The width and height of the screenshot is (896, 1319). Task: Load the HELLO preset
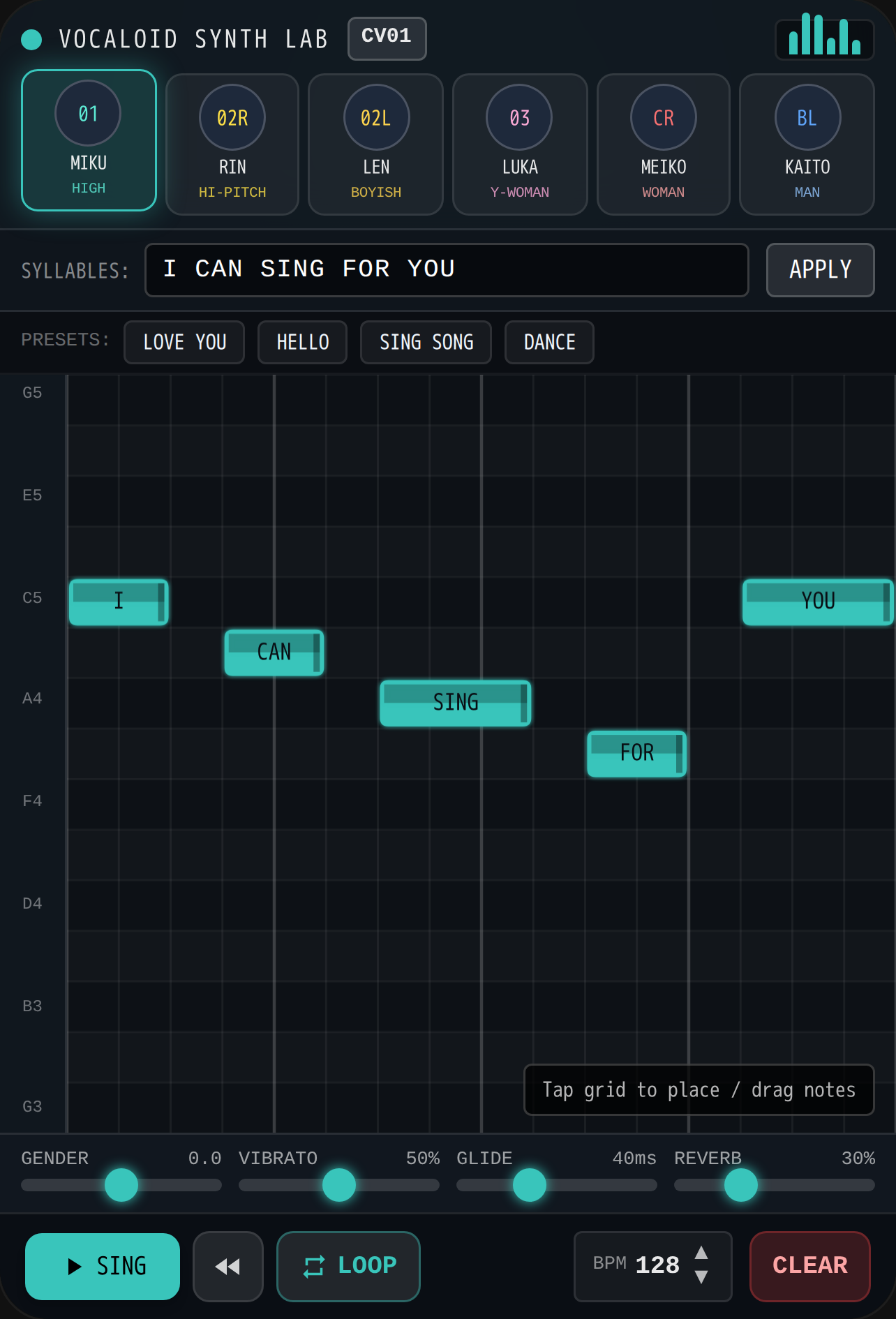click(302, 342)
